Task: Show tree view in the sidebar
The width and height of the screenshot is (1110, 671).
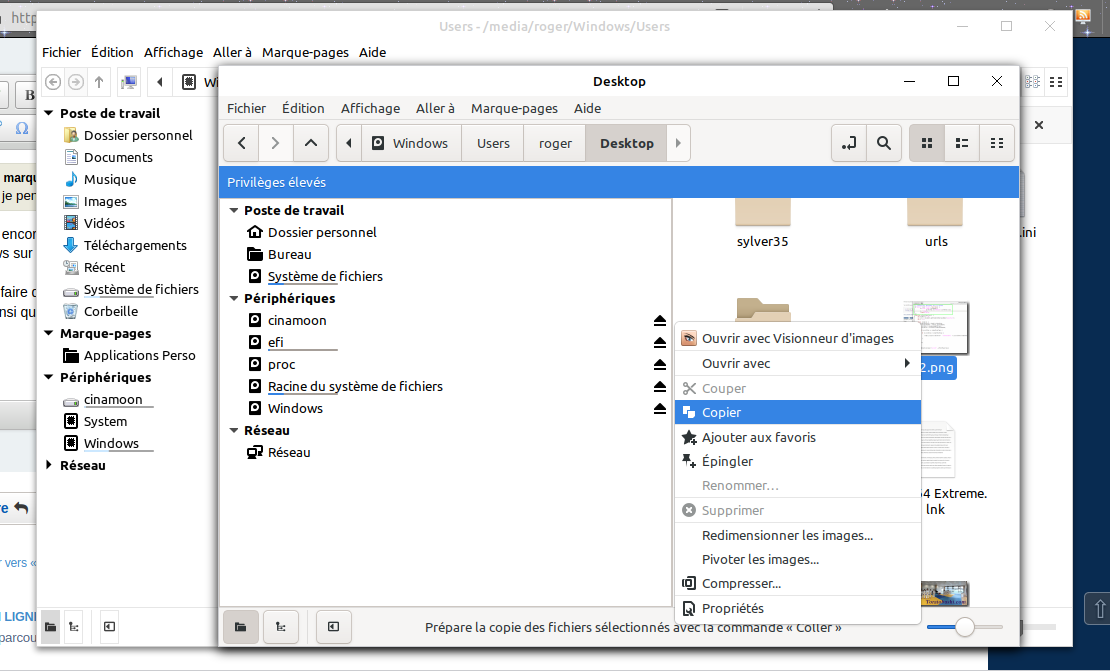Action: pos(281,627)
